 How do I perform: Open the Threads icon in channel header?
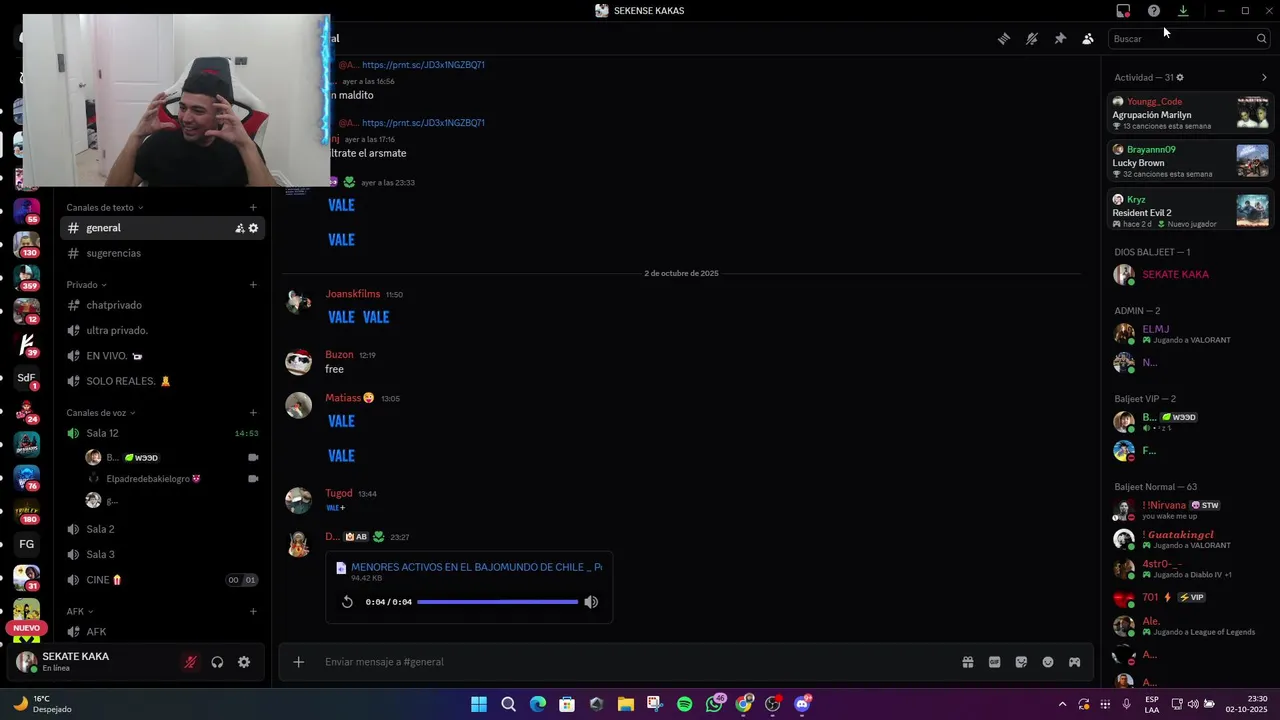click(x=1004, y=39)
